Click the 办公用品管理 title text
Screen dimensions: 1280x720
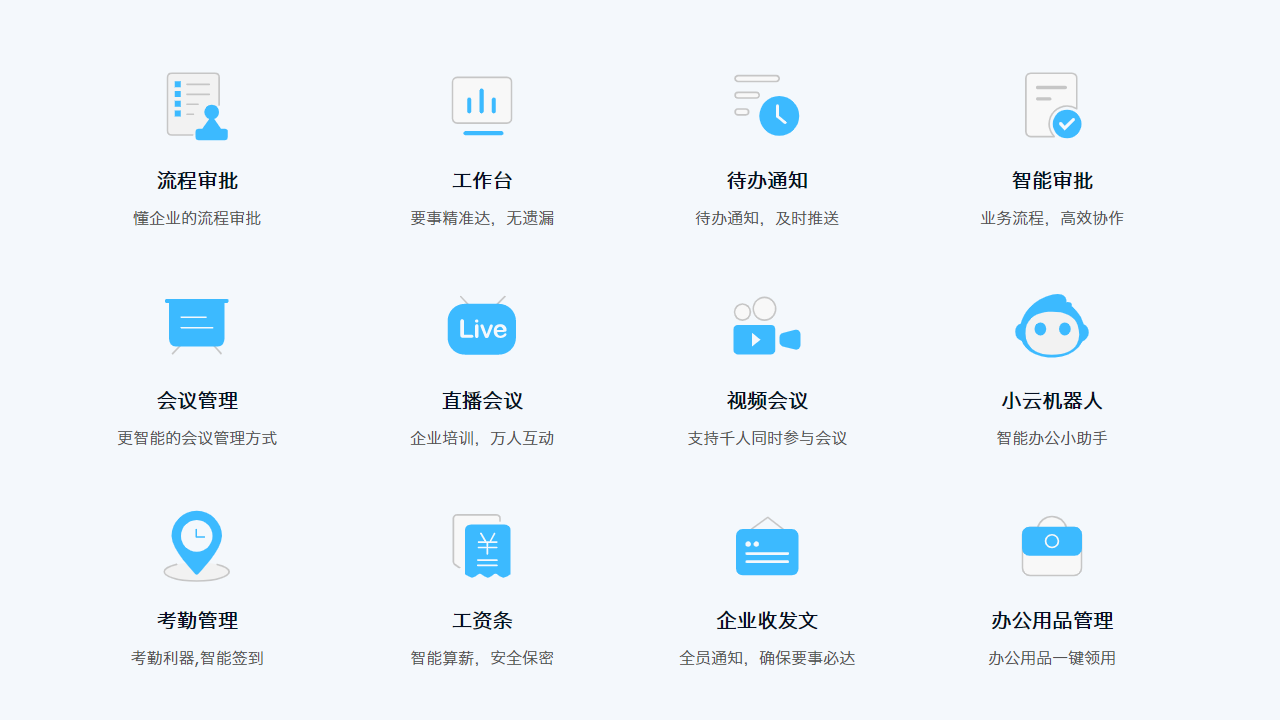point(1052,621)
